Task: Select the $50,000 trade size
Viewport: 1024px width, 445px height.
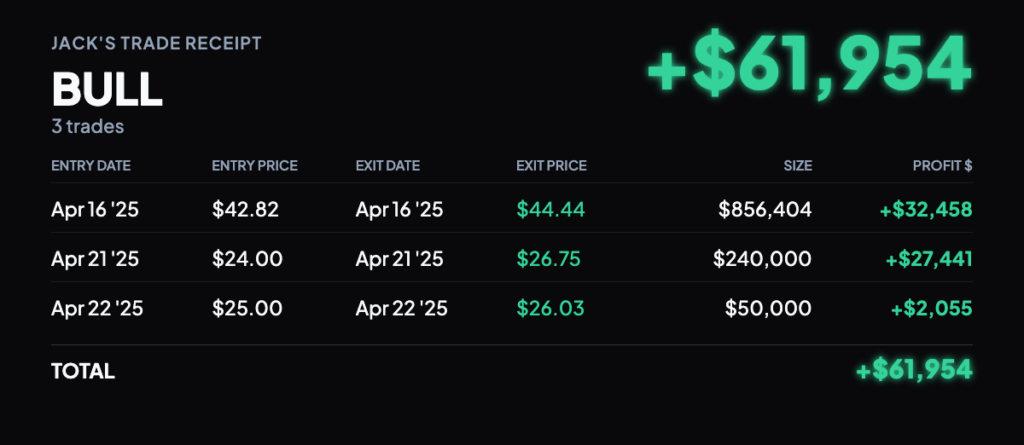Action: (x=769, y=308)
